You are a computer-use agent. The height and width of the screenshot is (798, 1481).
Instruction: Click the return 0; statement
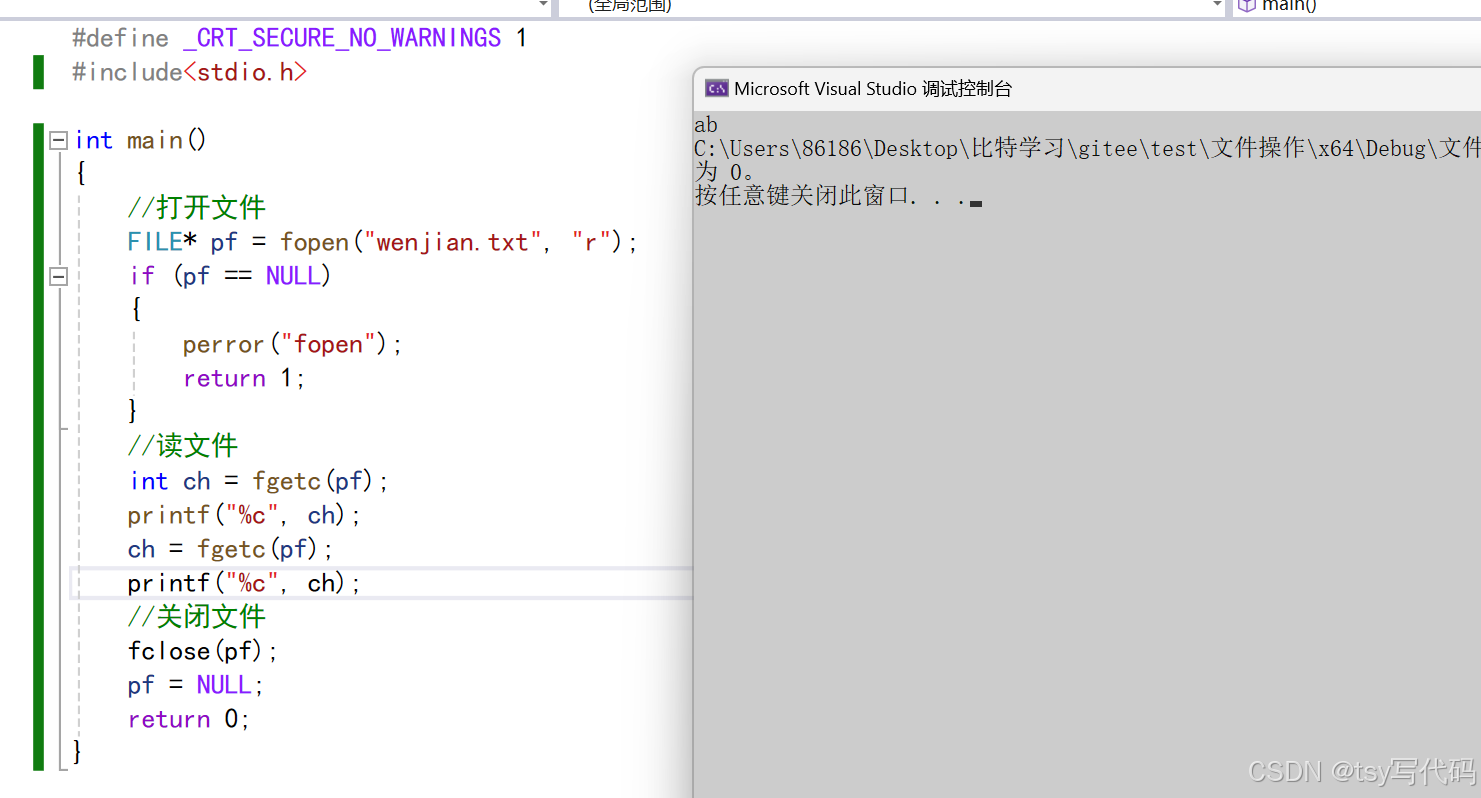[x=189, y=719]
